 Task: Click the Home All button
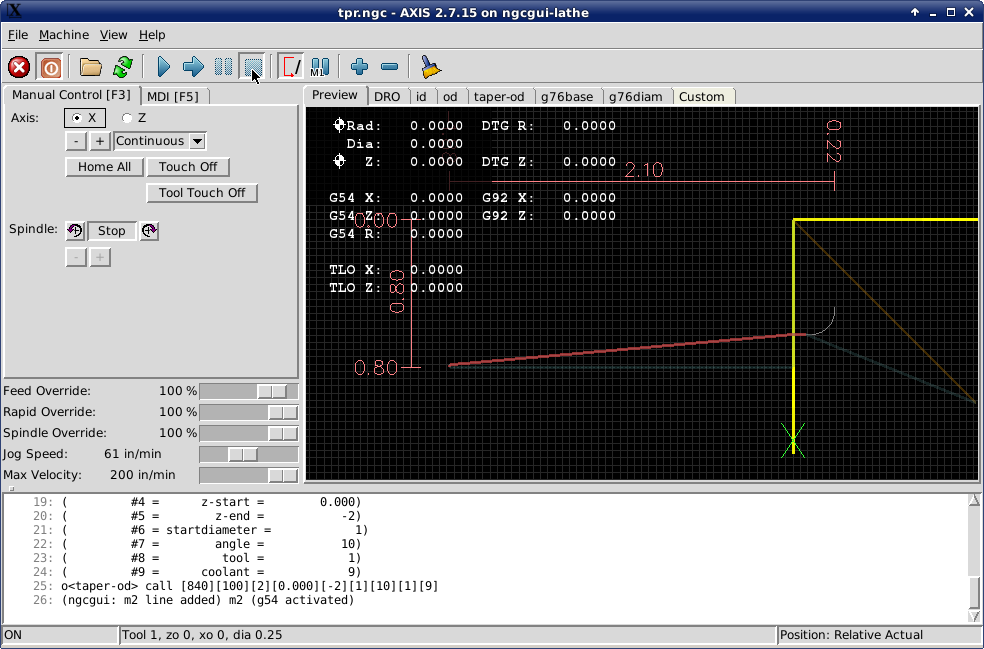[x=104, y=167]
